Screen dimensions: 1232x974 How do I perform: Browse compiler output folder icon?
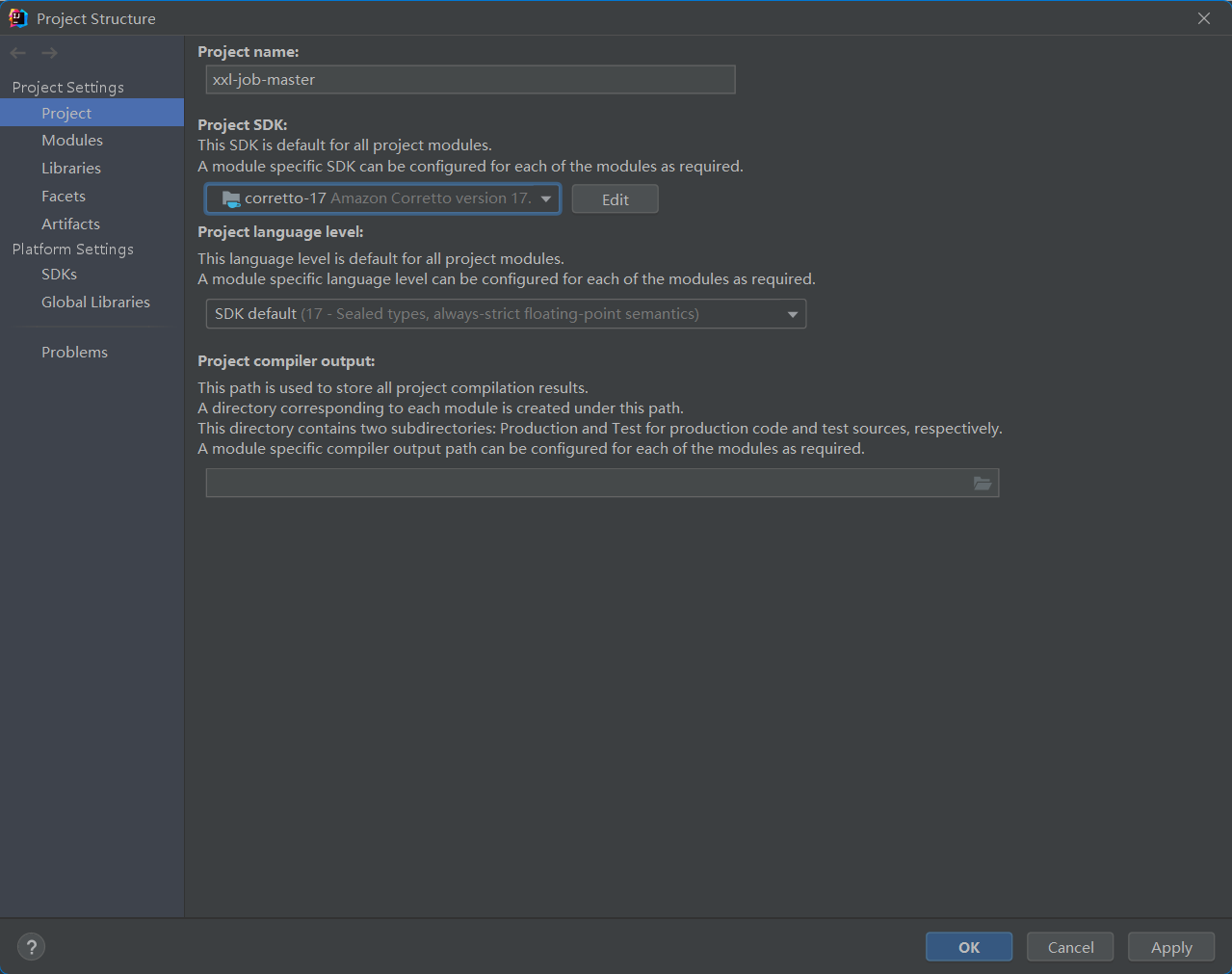click(x=982, y=484)
